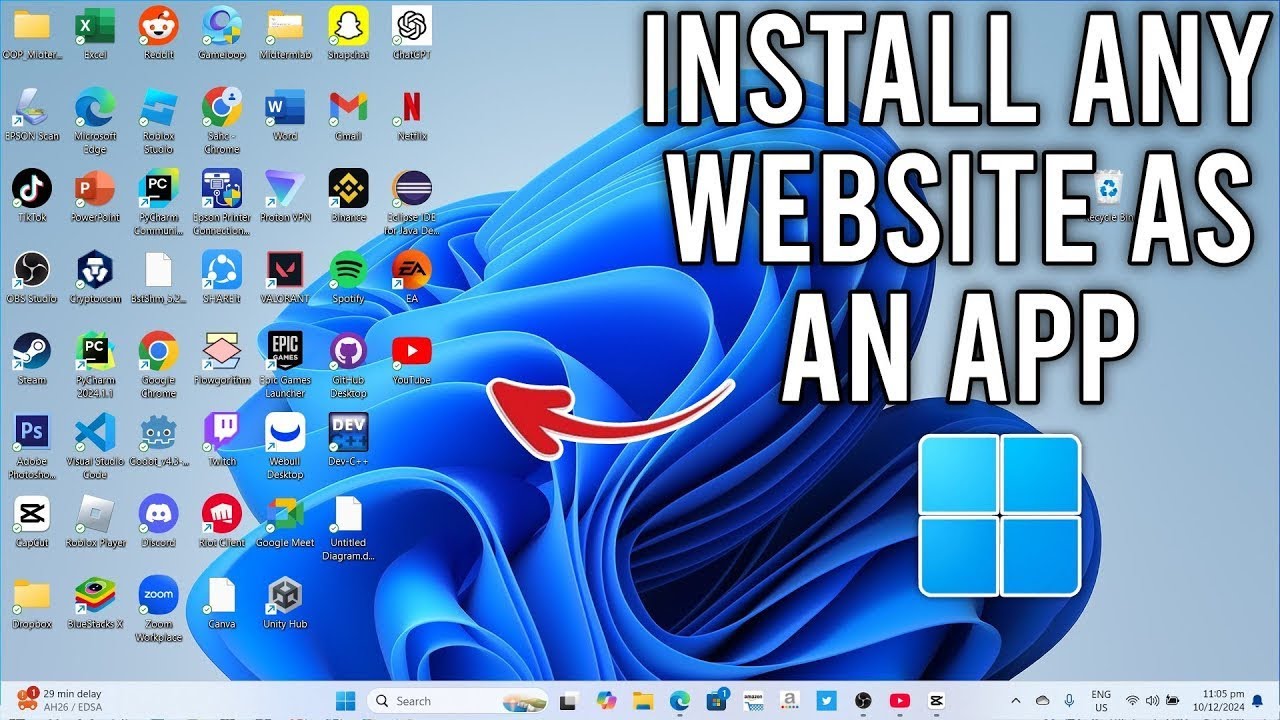Open the Windows Start menu

(345, 701)
